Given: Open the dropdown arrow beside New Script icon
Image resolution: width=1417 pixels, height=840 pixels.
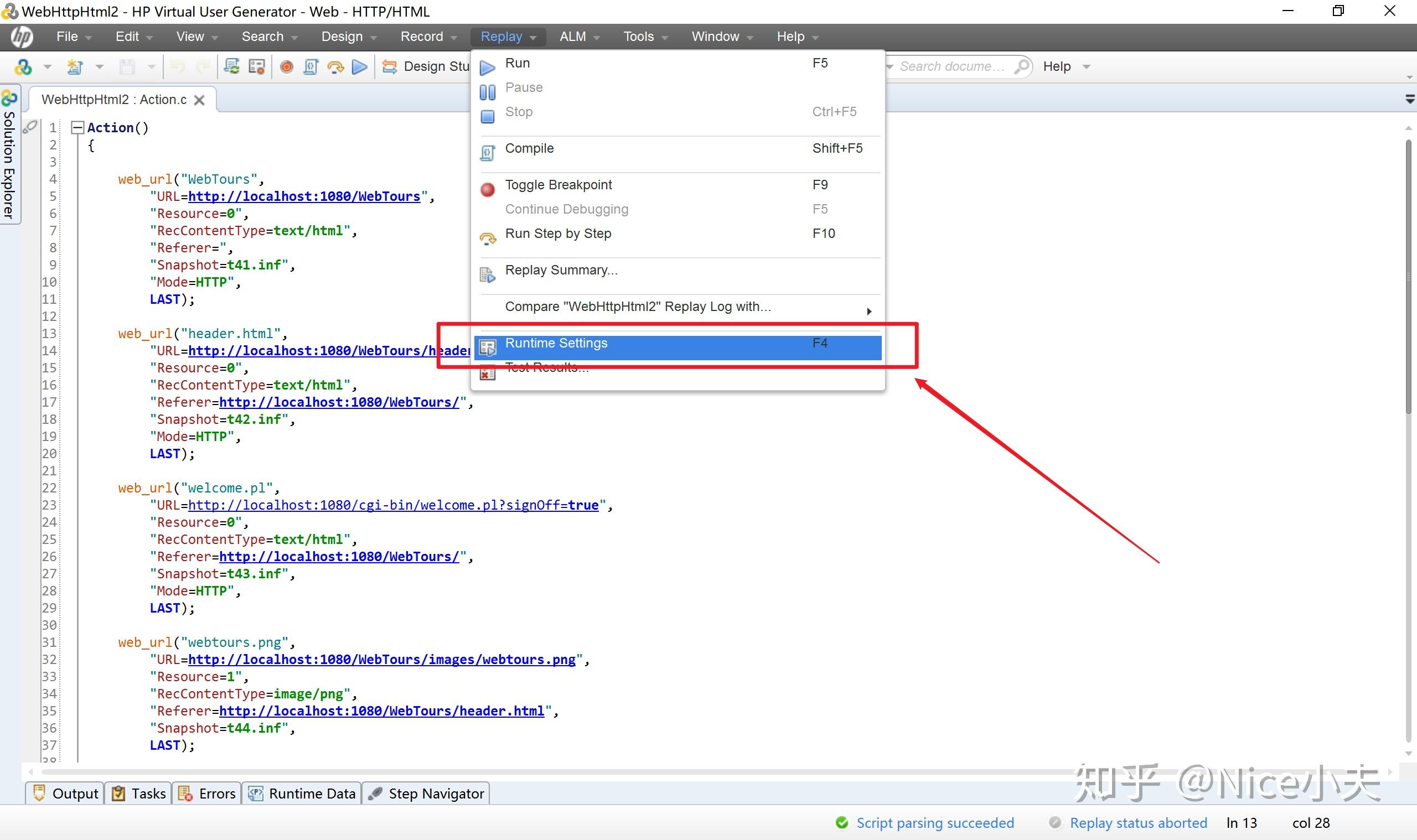Looking at the screenshot, I should tap(100, 67).
